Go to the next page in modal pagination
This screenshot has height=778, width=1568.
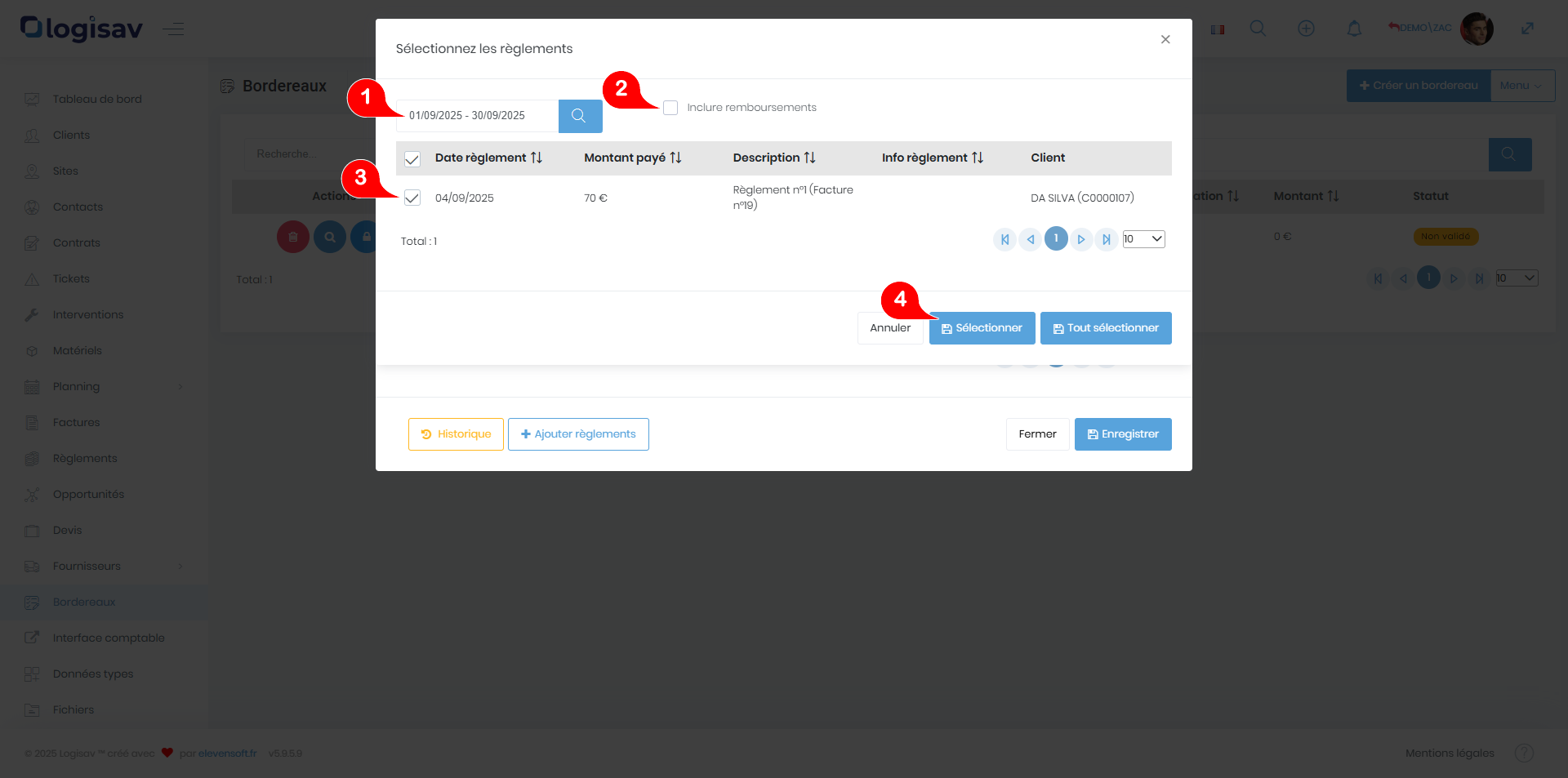point(1080,239)
